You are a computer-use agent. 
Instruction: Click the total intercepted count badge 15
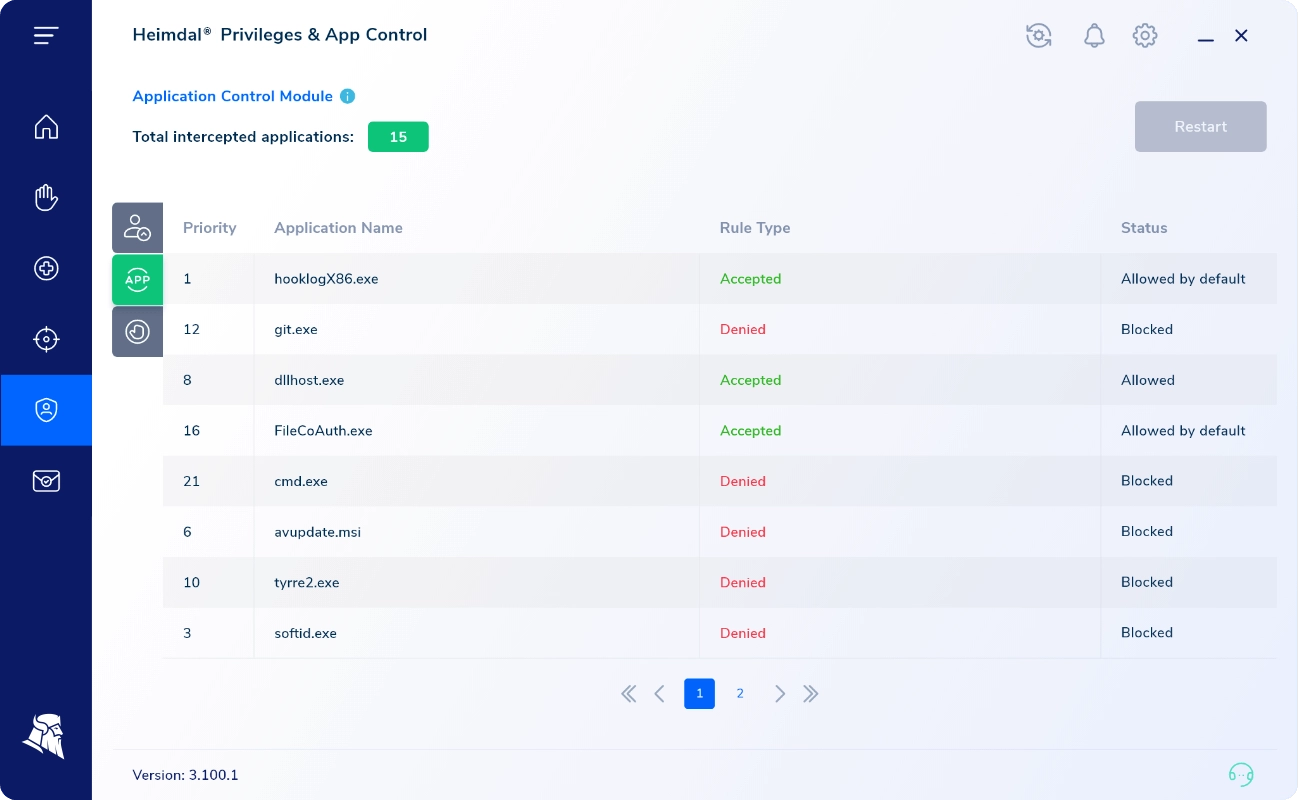click(x=398, y=137)
